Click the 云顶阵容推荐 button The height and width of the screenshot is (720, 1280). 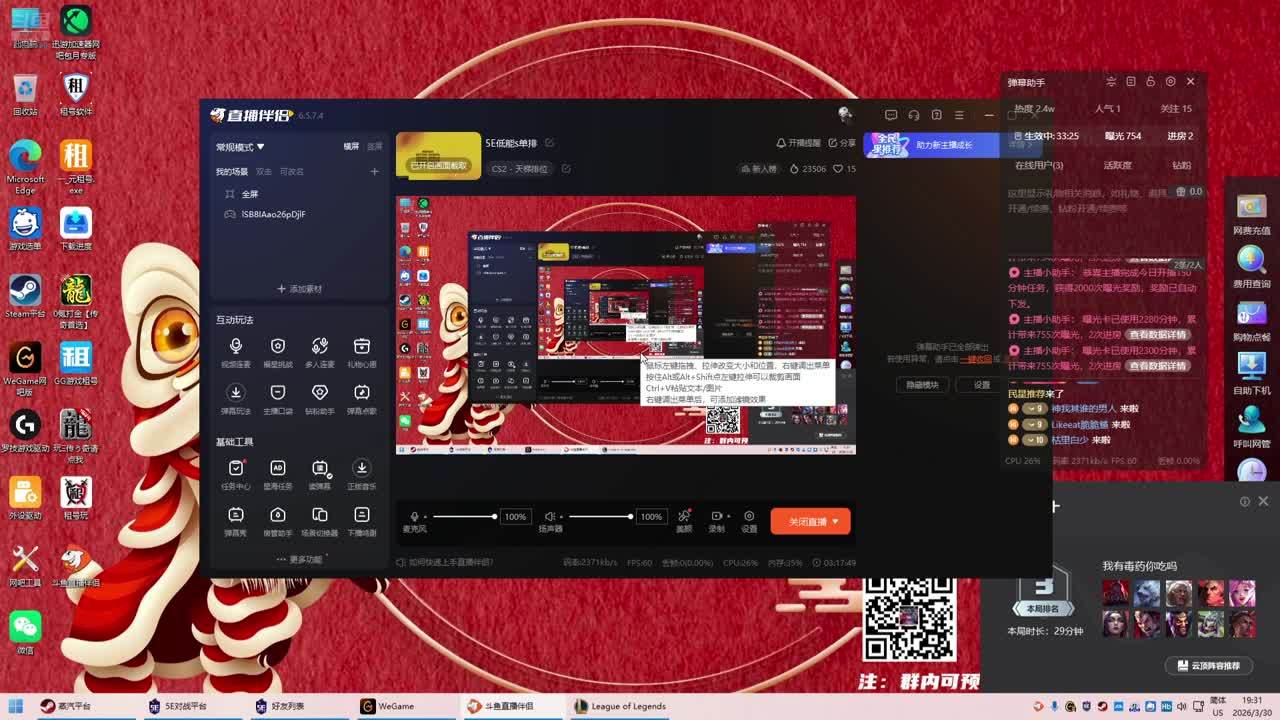tap(1208, 666)
